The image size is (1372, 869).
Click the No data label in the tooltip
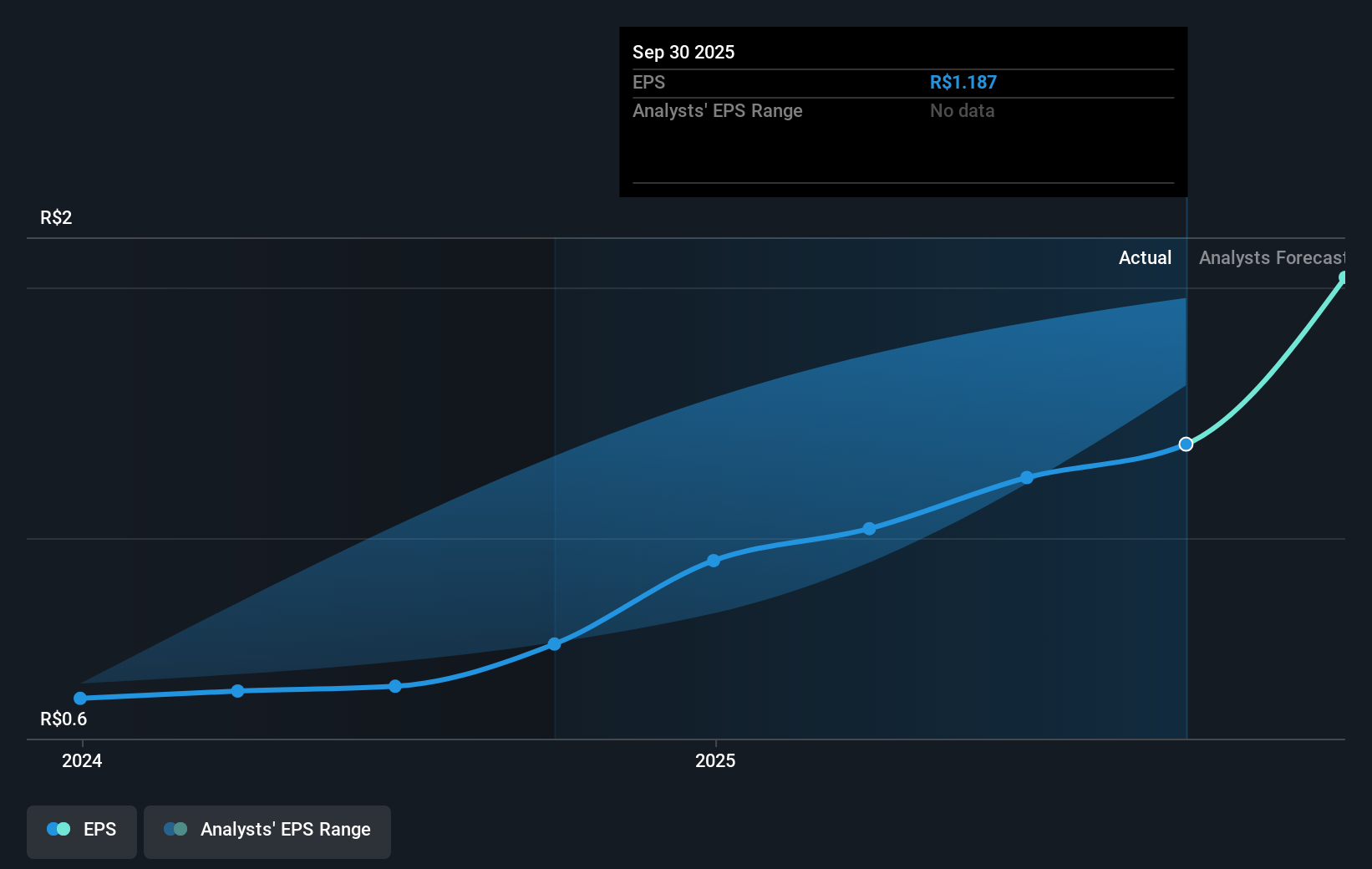(962, 110)
